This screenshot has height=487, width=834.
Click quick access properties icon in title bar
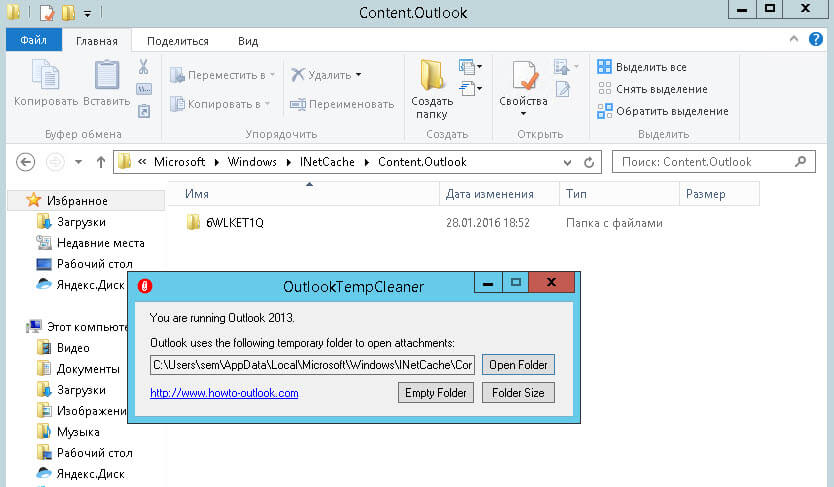point(47,12)
